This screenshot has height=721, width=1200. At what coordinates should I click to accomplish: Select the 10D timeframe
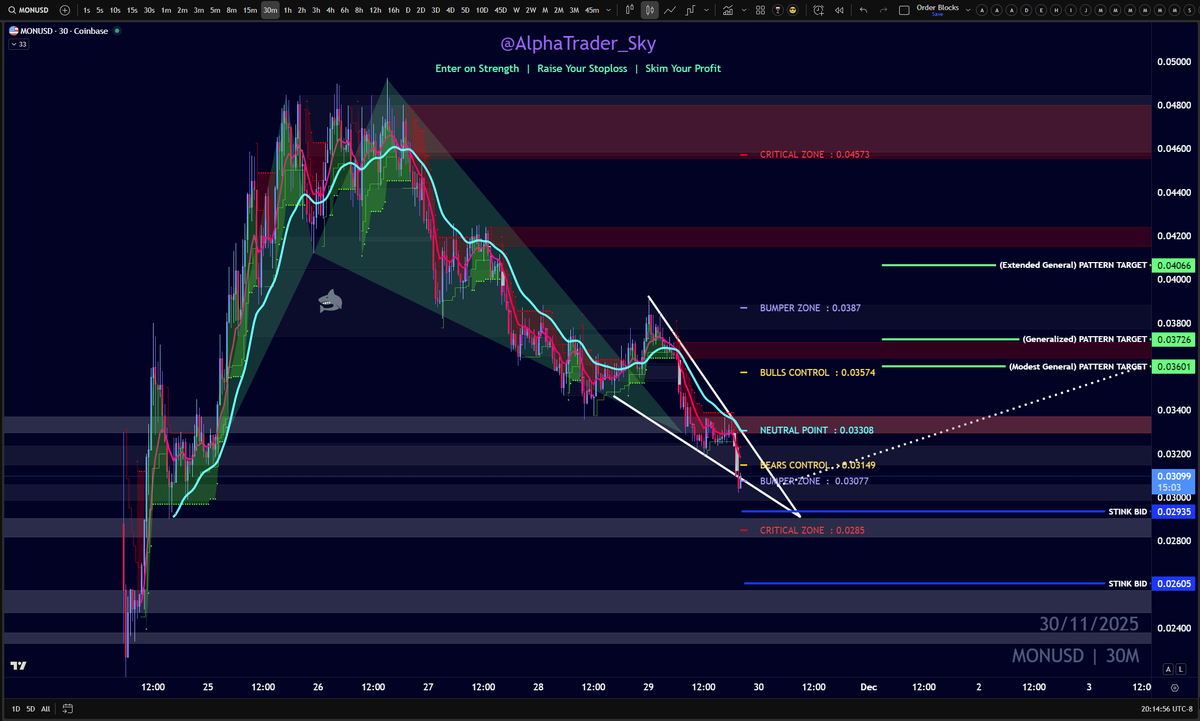tap(482, 10)
